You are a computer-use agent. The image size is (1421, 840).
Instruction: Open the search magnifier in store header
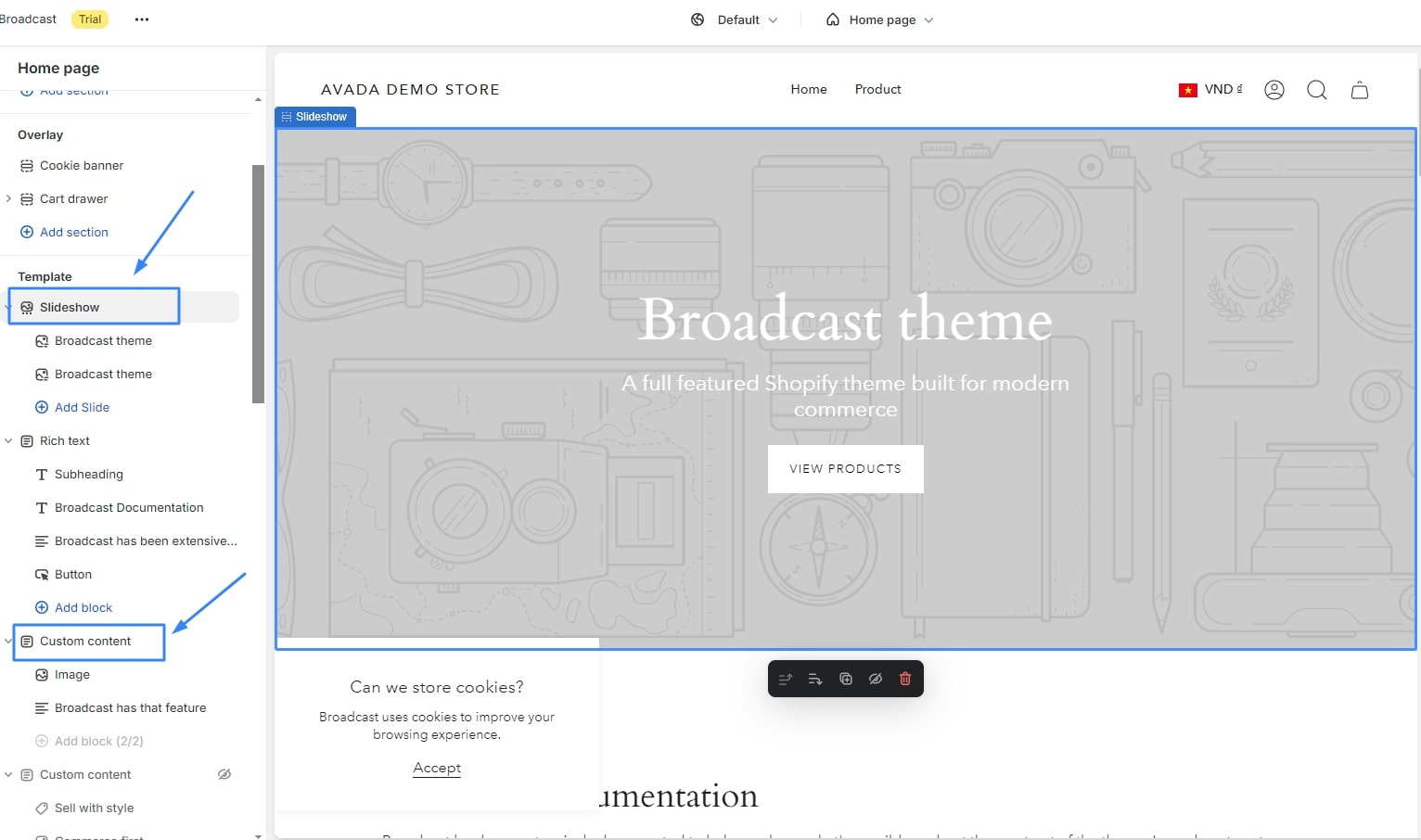(x=1317, y=90)
